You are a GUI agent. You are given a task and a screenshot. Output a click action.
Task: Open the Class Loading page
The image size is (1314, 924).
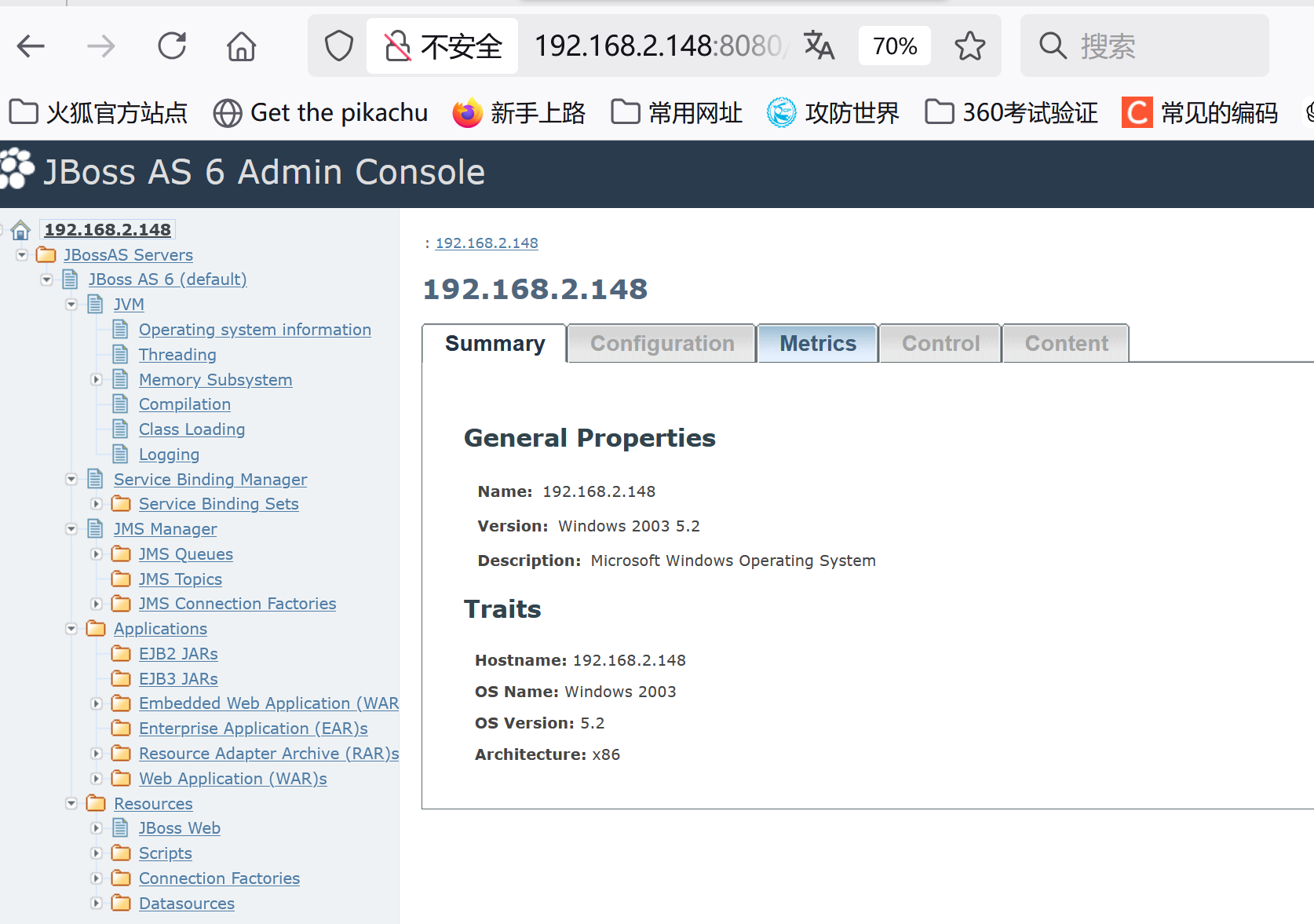(x=192, y=429)
